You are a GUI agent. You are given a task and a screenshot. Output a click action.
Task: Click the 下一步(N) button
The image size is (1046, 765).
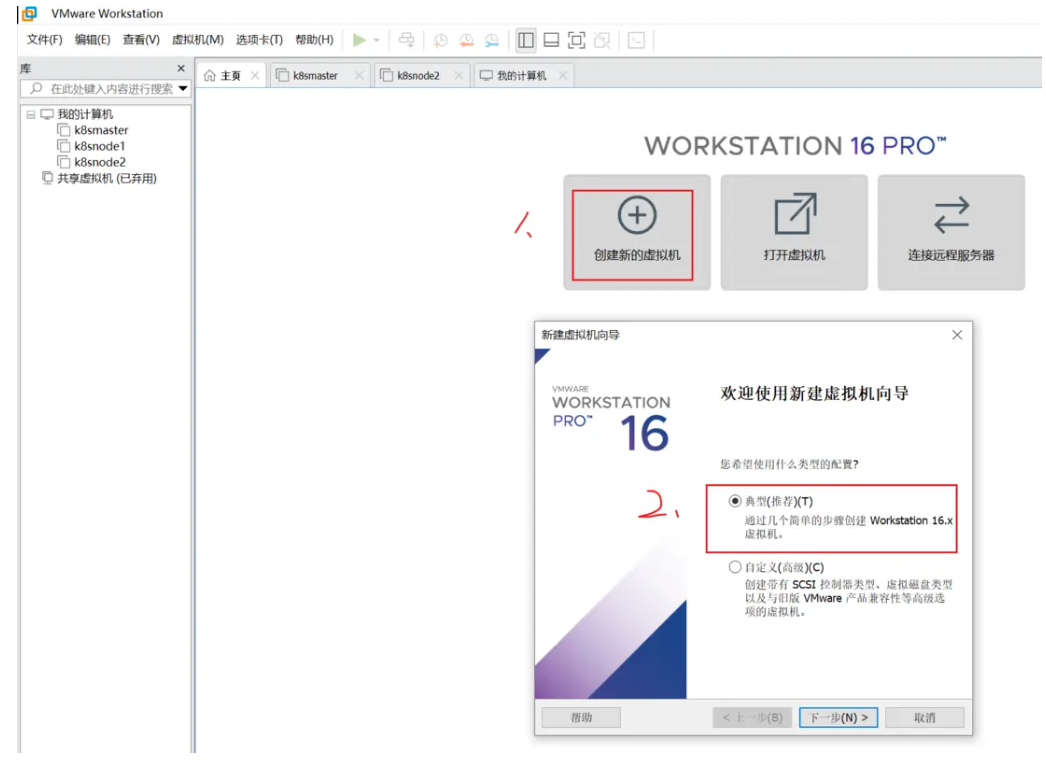[x=838, y=717]
